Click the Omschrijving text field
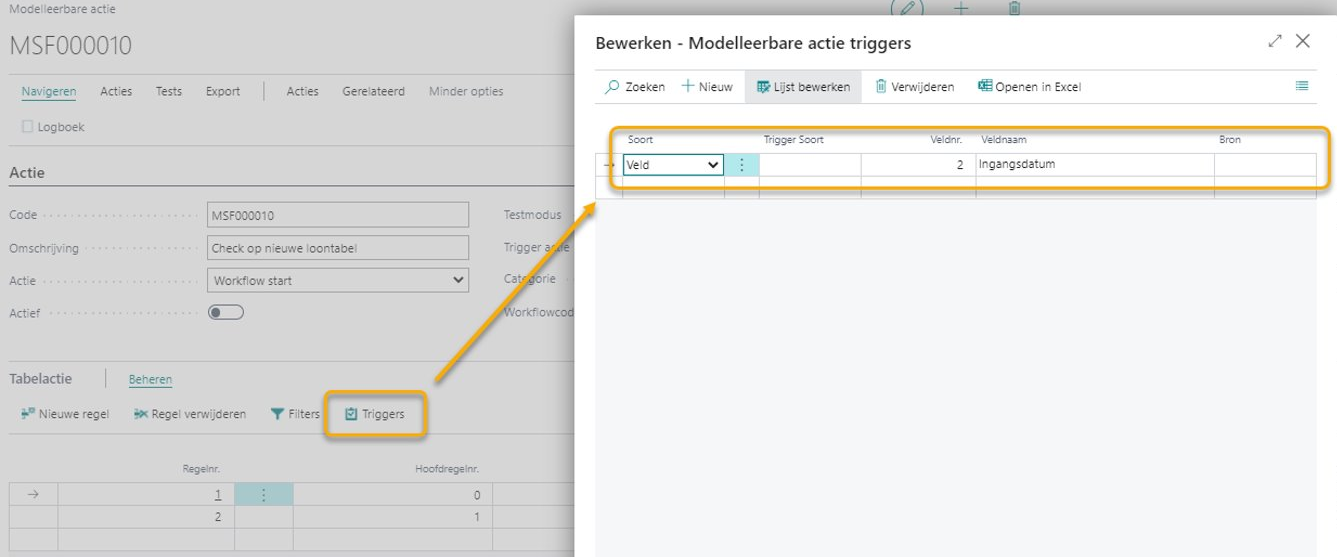The image size is (1337, 557). 337,248
